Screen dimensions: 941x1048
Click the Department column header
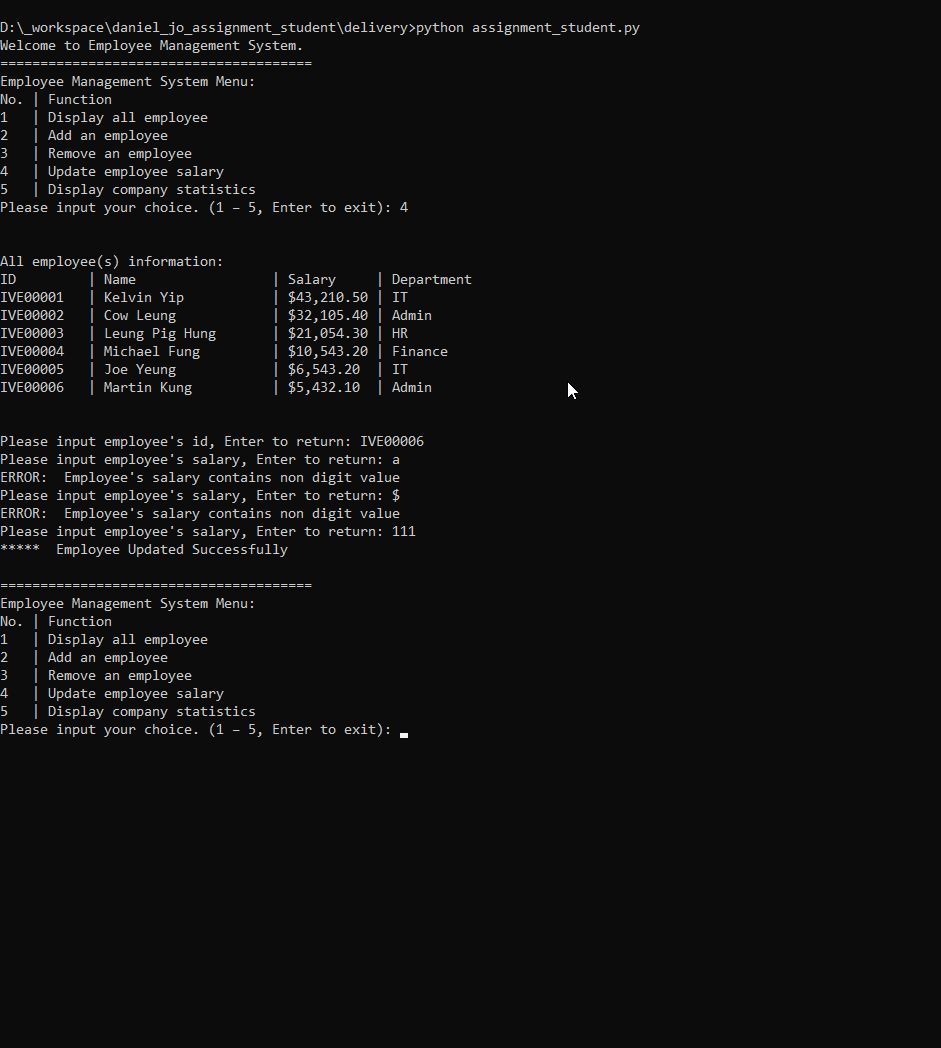[432, 279]
